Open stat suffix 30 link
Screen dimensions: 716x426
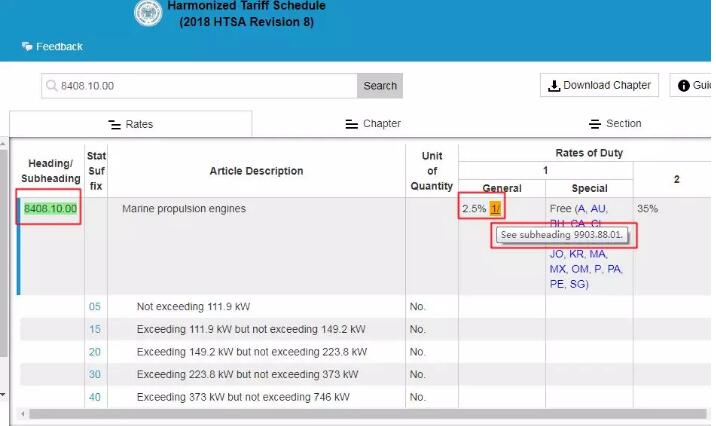(x=94, y=375)
